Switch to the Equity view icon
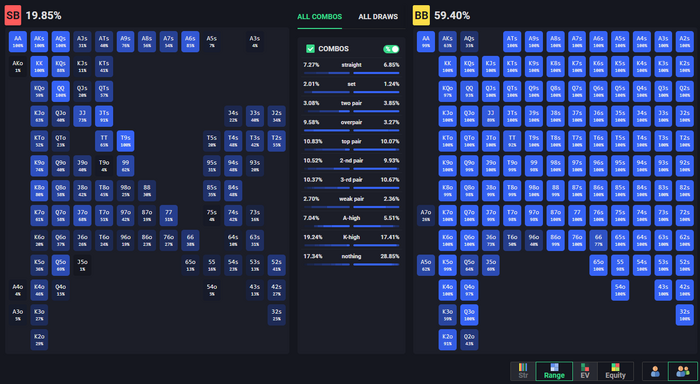This screenshot has height=384, width=700. click(x=615, y=371)
